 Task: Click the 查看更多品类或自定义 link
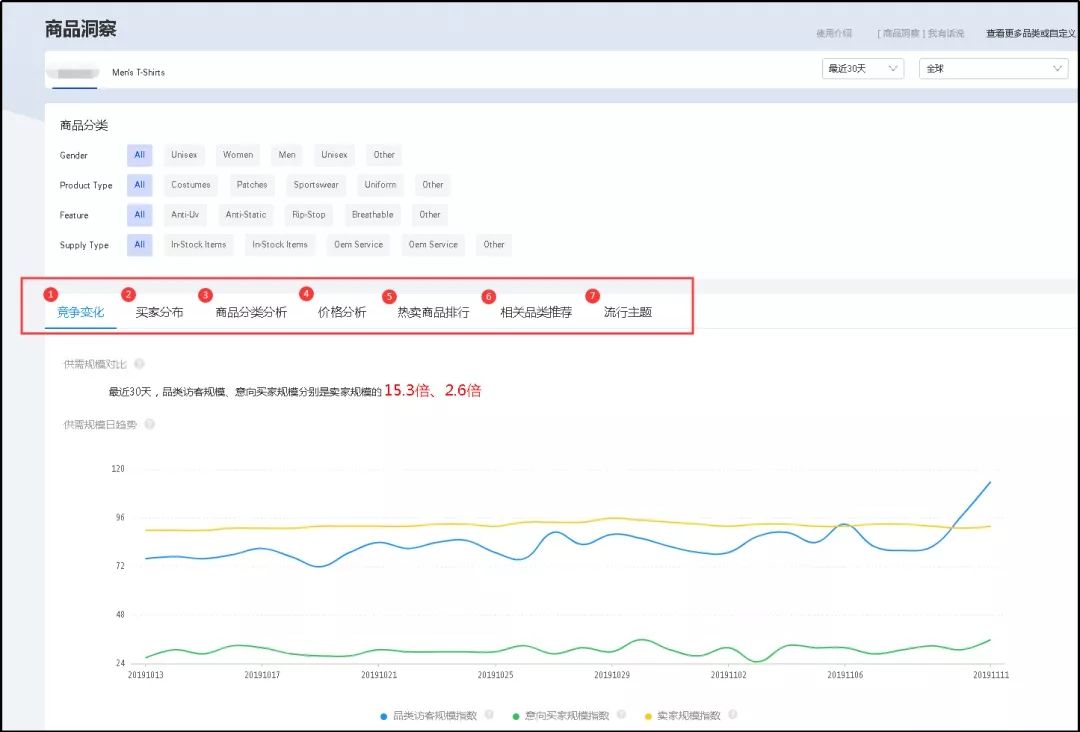[x=1030, y=33]
